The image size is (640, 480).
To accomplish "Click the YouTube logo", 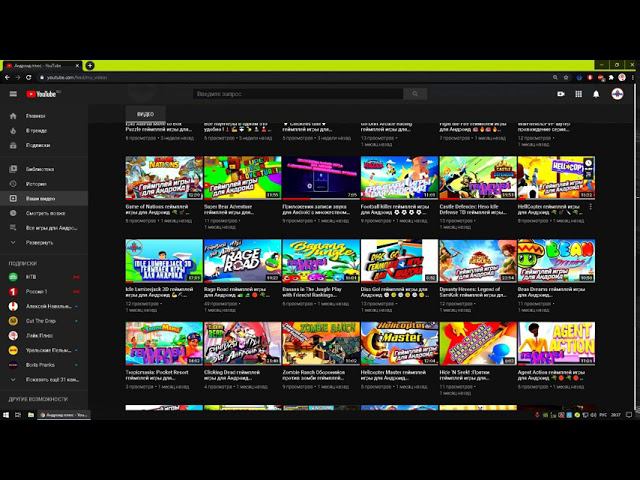I will [x=42, y=94].
